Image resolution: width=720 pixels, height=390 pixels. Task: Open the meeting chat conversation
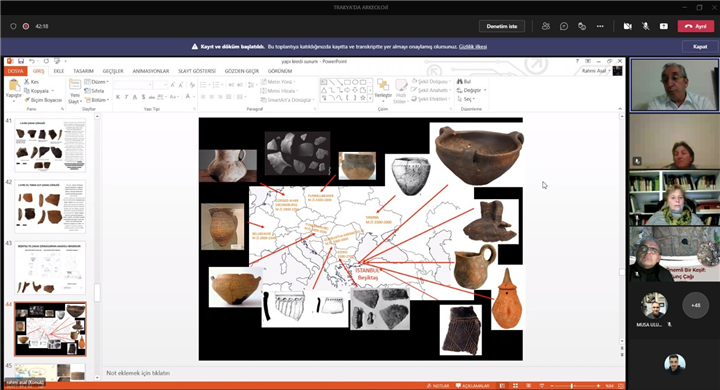click(564, 26)
